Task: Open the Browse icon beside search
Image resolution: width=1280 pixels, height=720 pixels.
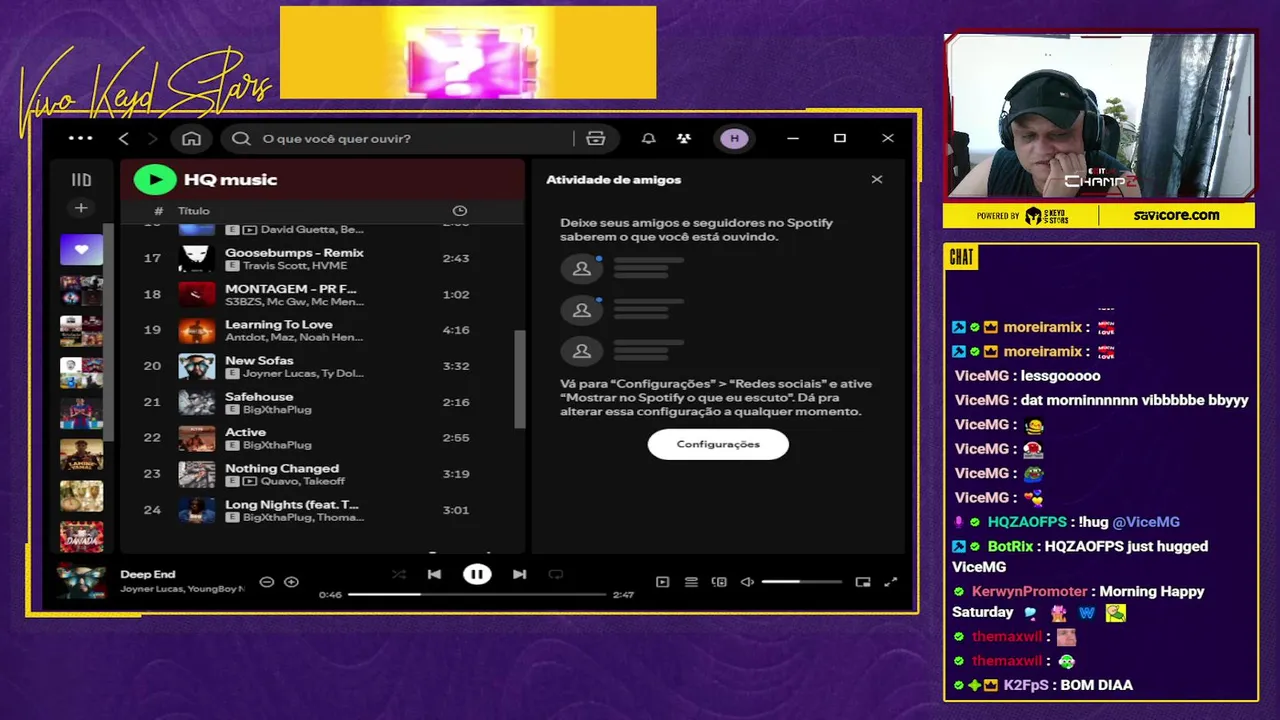Action: [x=596, y=138]
